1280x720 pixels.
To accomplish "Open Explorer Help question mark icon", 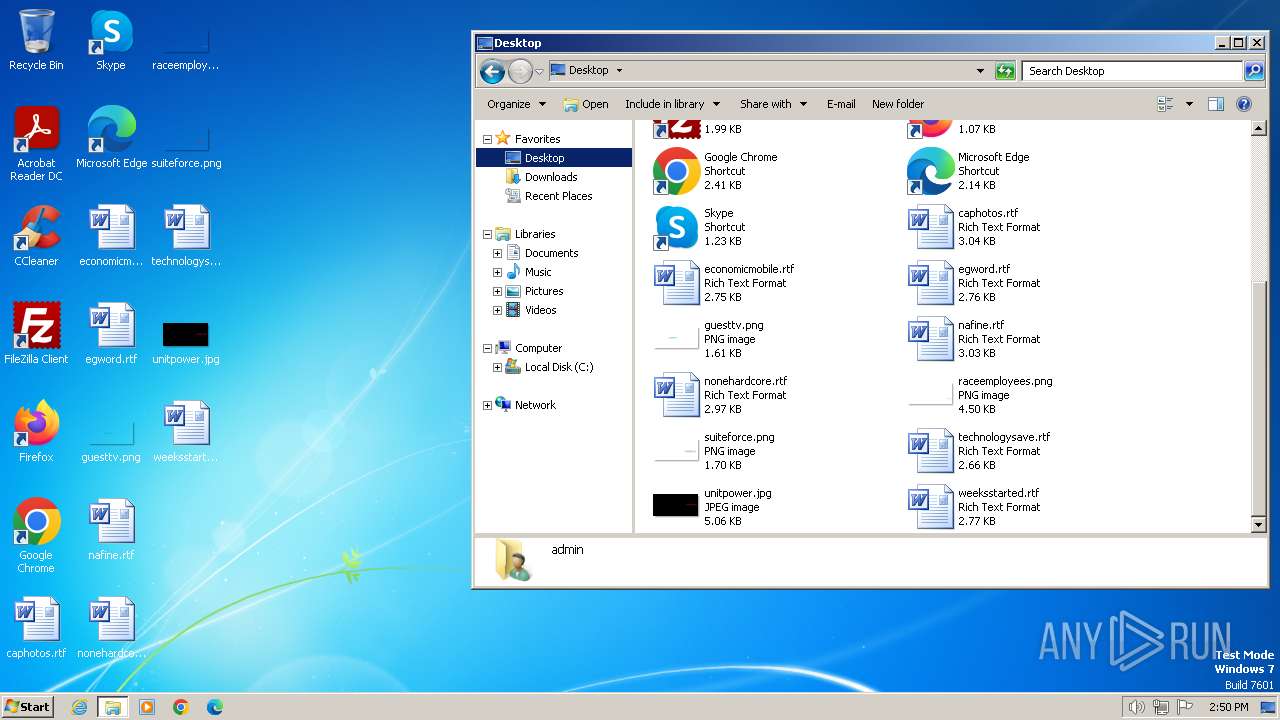I will [1244, 104].
